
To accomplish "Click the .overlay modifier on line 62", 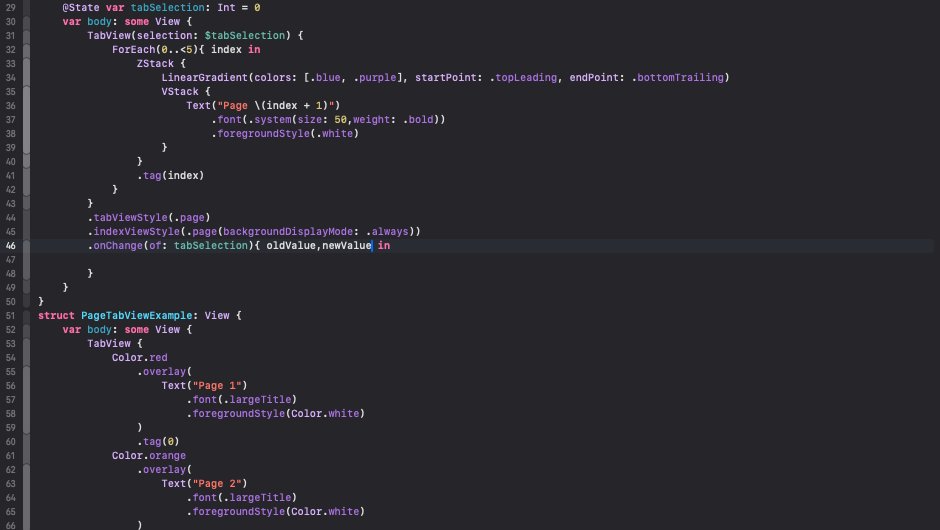I will 161,469.
